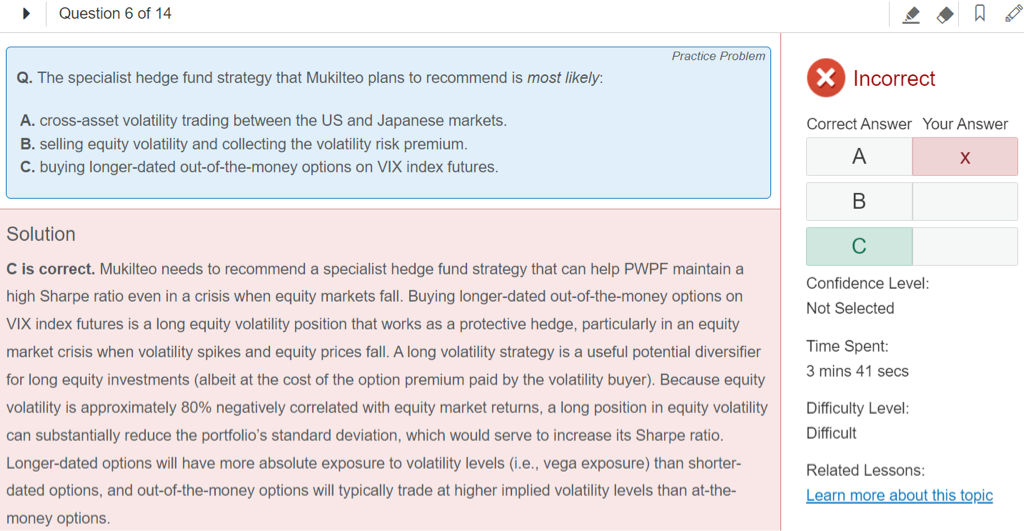Select answer box B under Correct Answer
This screenshot has width=1024, height=531.
pyautogui.click(x=859, y=201)
